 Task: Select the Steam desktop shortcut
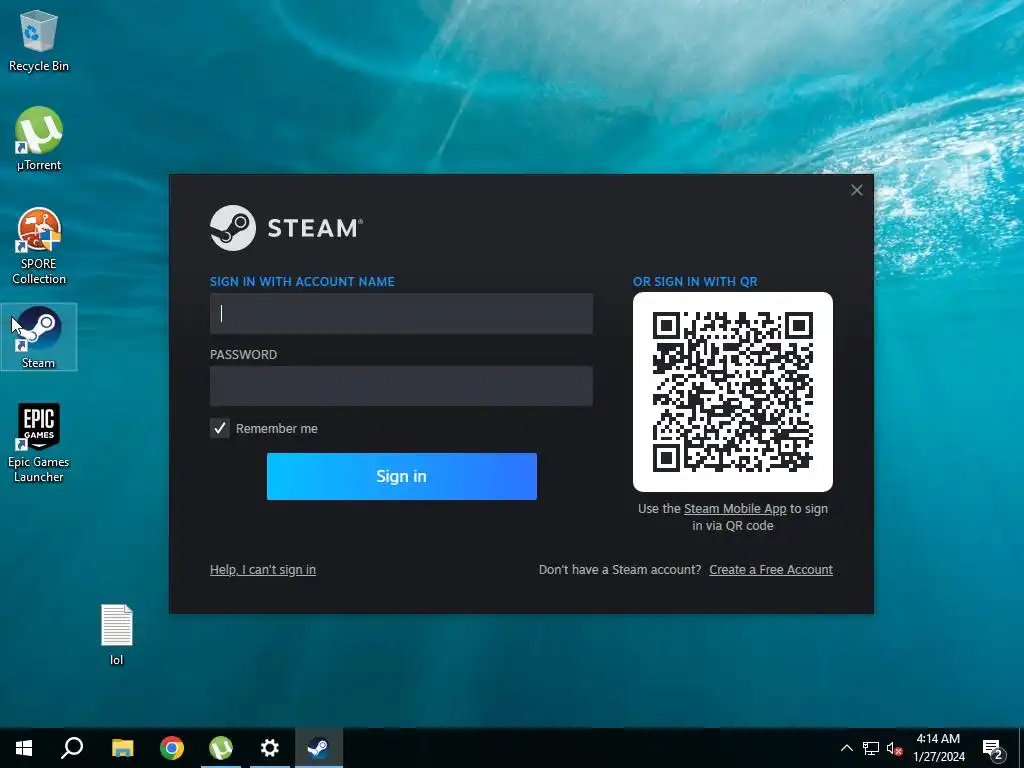39,337
